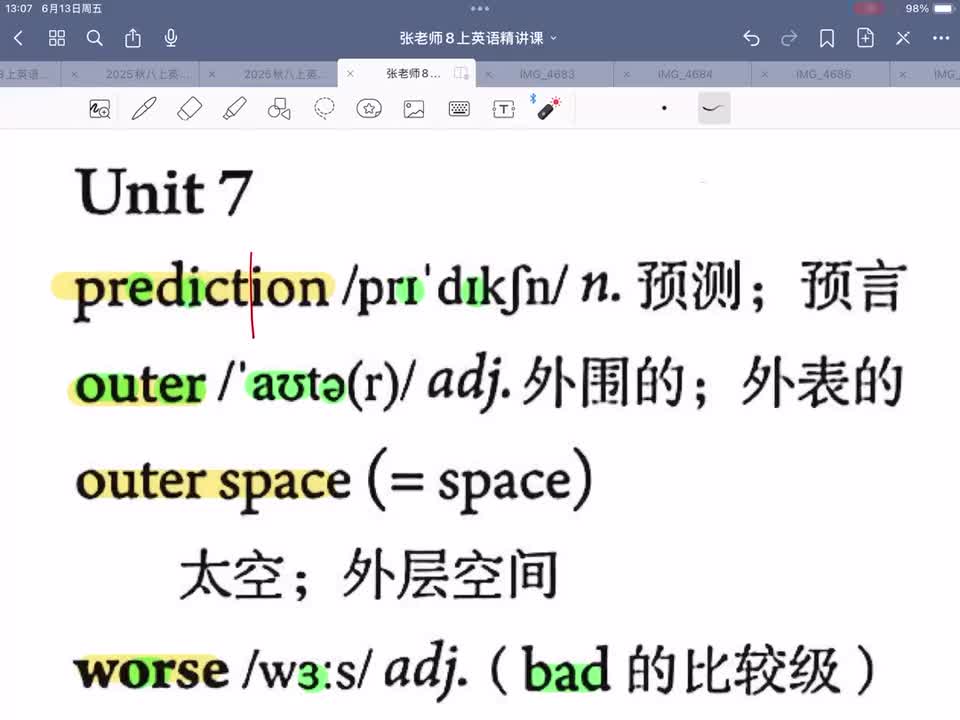
Task: Open split view icon on active tab
Action: click(461, 73)
